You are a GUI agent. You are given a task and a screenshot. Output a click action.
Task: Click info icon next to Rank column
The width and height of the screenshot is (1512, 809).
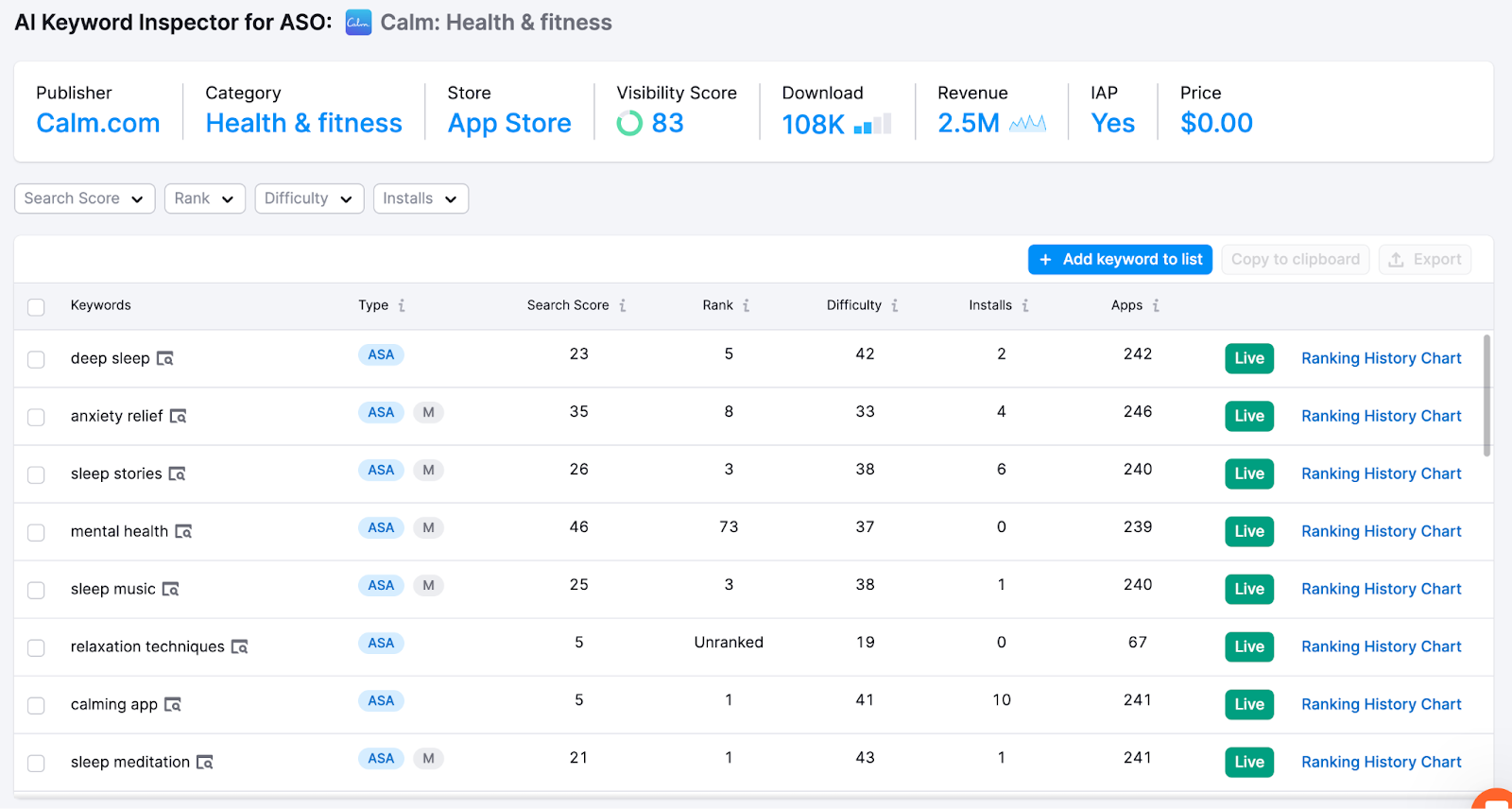click(747, 305)
